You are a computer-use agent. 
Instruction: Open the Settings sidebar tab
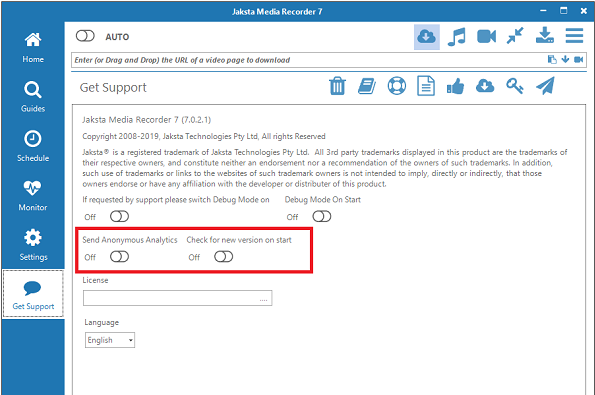(33, 245)
